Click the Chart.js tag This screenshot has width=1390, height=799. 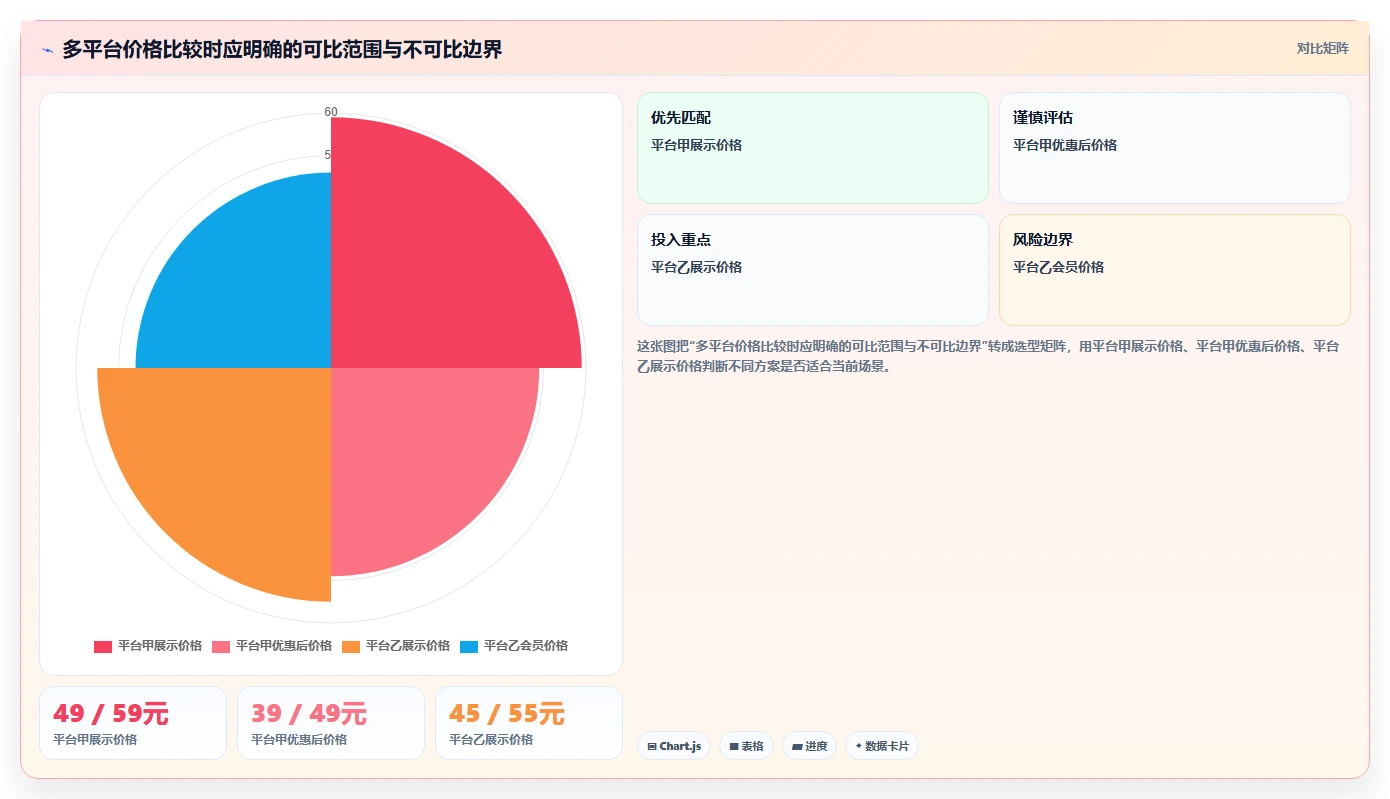click(674, 746)
